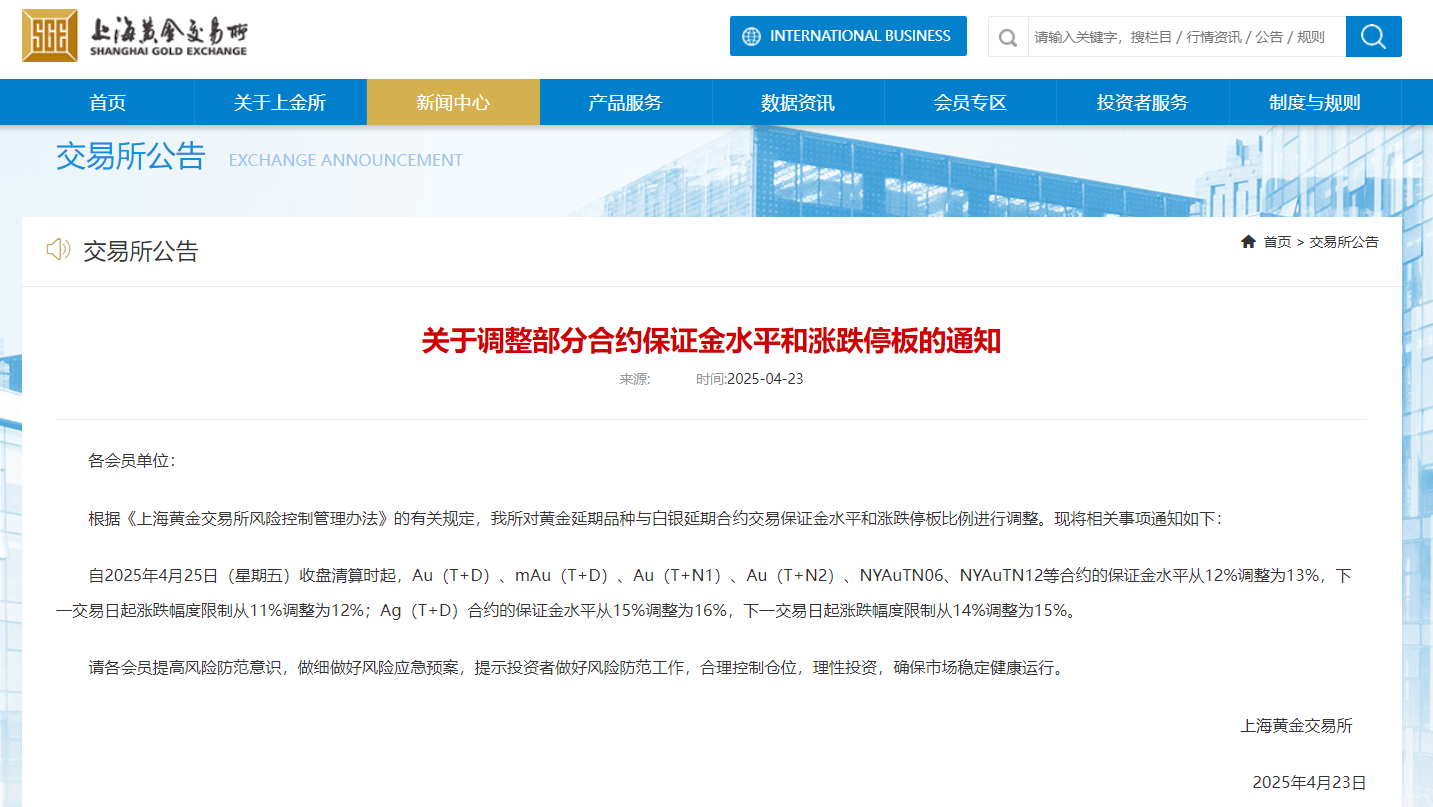Screen dimensions: 1433x807
Task: Click the 各会员单位 salutation line
Action: [132, 461]
